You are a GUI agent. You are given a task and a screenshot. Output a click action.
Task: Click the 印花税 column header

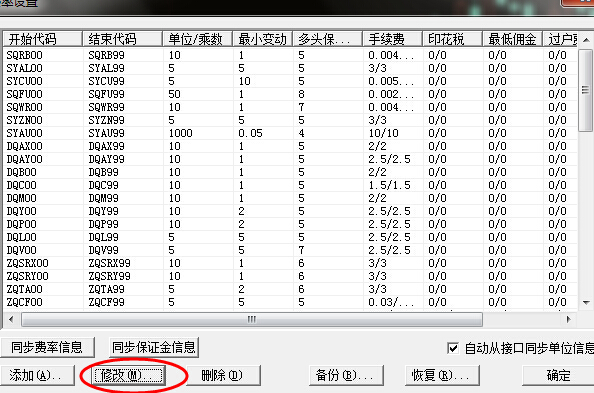click(452, 39)
